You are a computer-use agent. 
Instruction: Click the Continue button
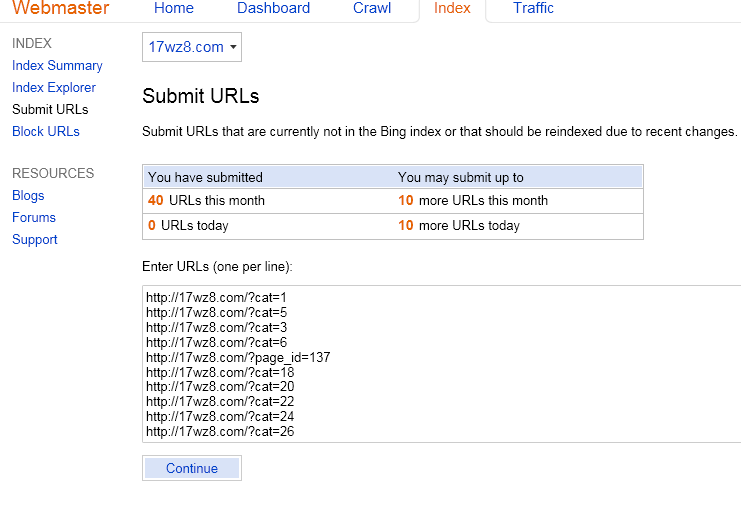(x=192, y=468)
